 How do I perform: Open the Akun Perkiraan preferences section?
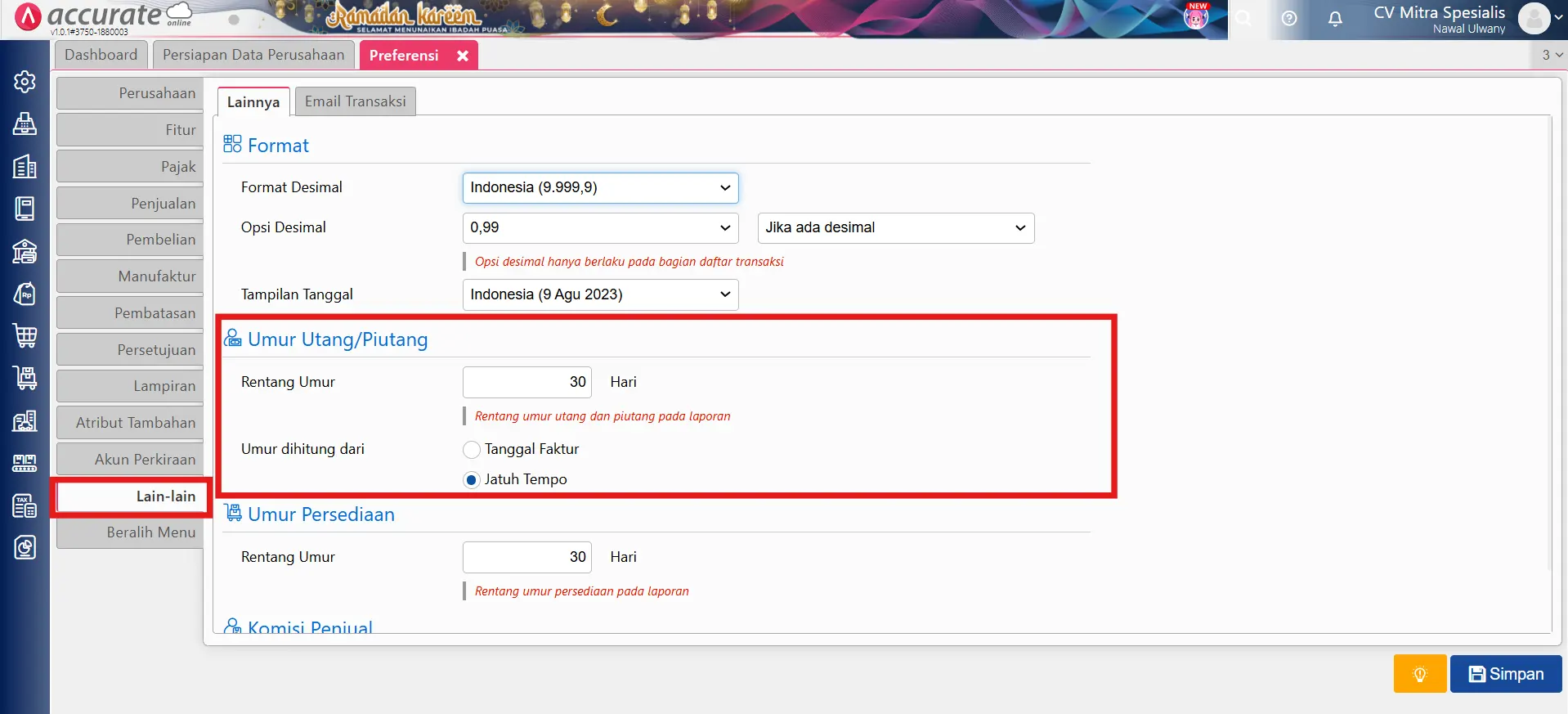point(131,460)
